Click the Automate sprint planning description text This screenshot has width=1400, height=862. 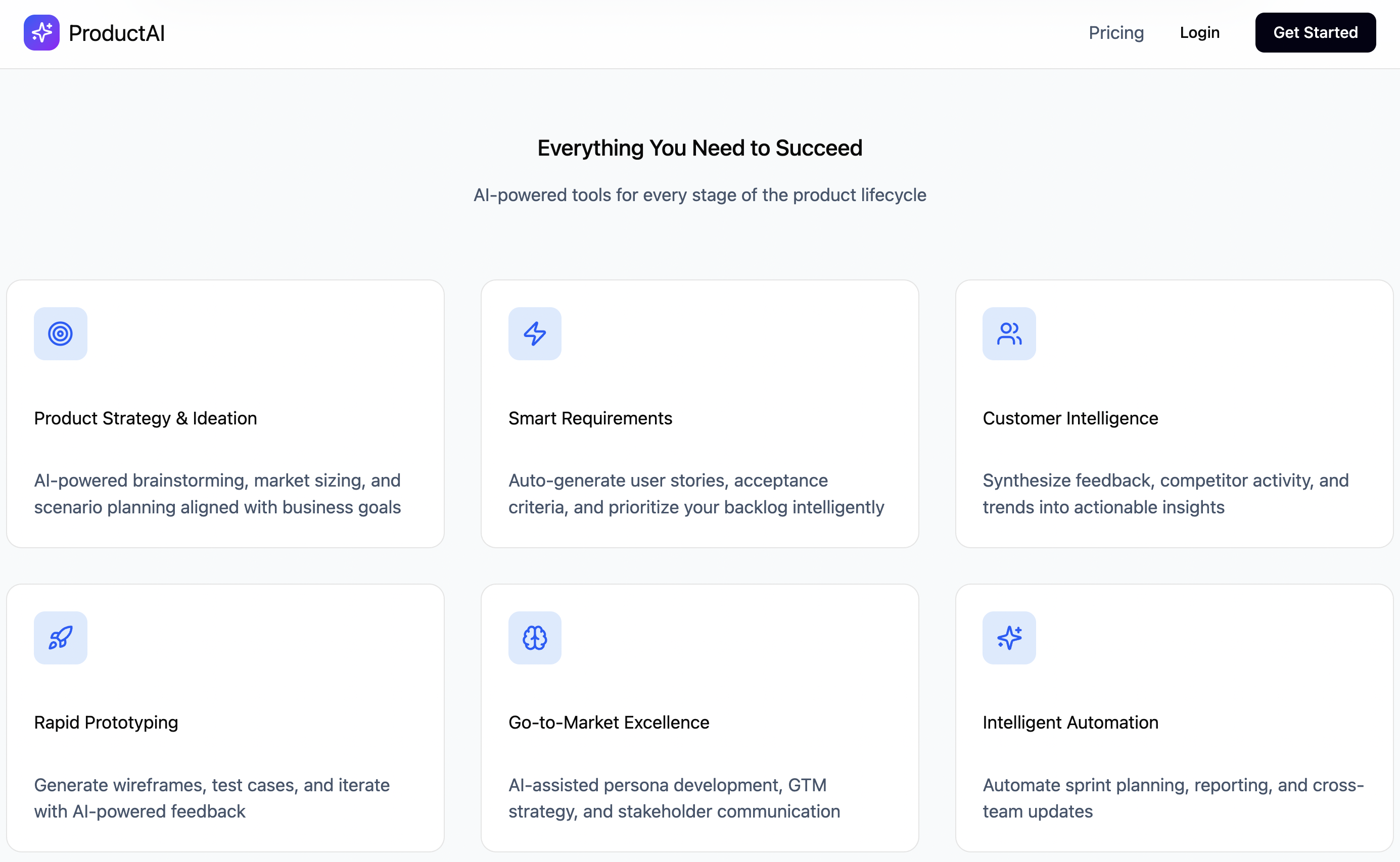pyautogui.click(x=1173, y=798)
